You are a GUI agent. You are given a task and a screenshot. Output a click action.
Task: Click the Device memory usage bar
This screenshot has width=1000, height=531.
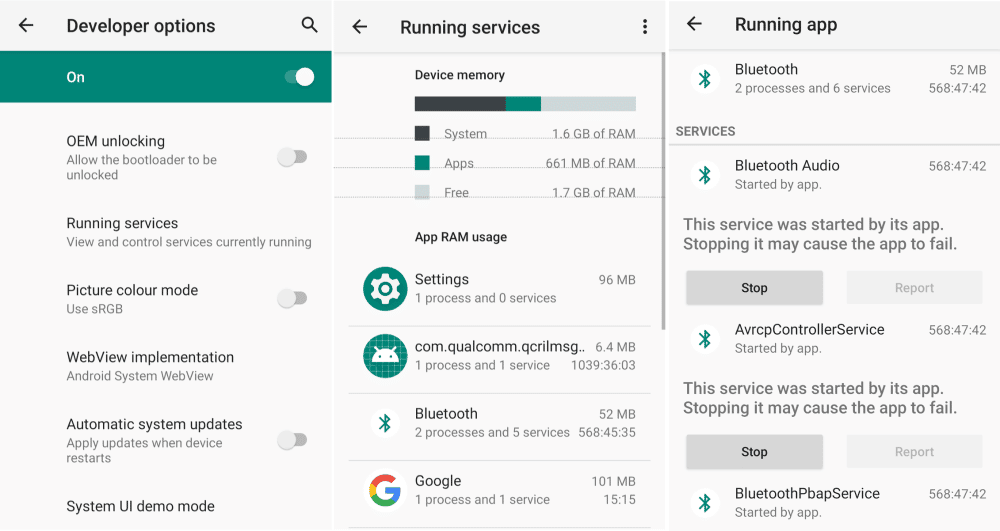point(525,104)
